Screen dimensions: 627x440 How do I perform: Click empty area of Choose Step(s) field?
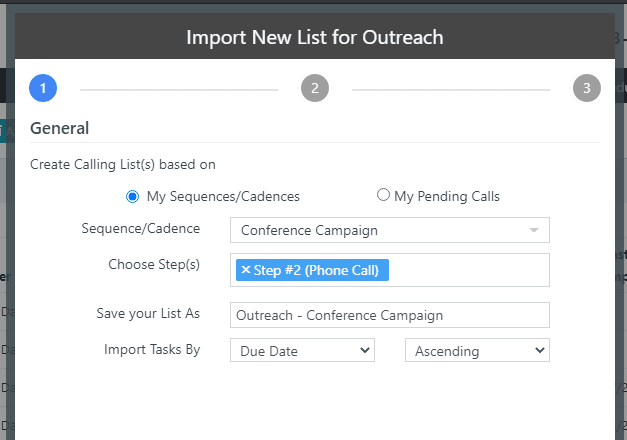click(x=470, y=270)
